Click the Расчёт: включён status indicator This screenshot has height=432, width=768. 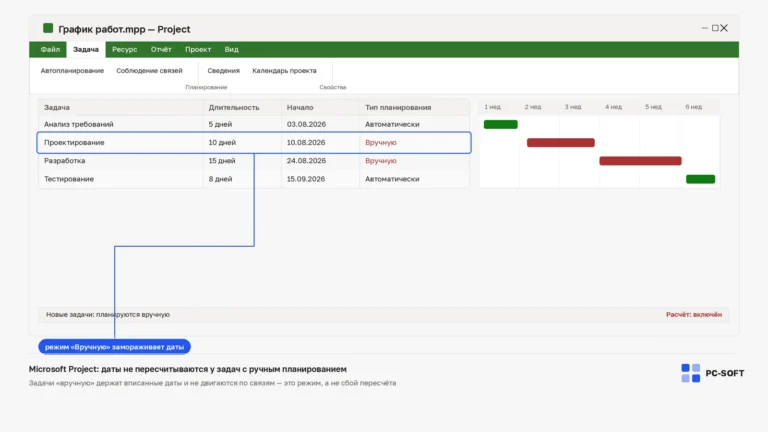[694, 314]
